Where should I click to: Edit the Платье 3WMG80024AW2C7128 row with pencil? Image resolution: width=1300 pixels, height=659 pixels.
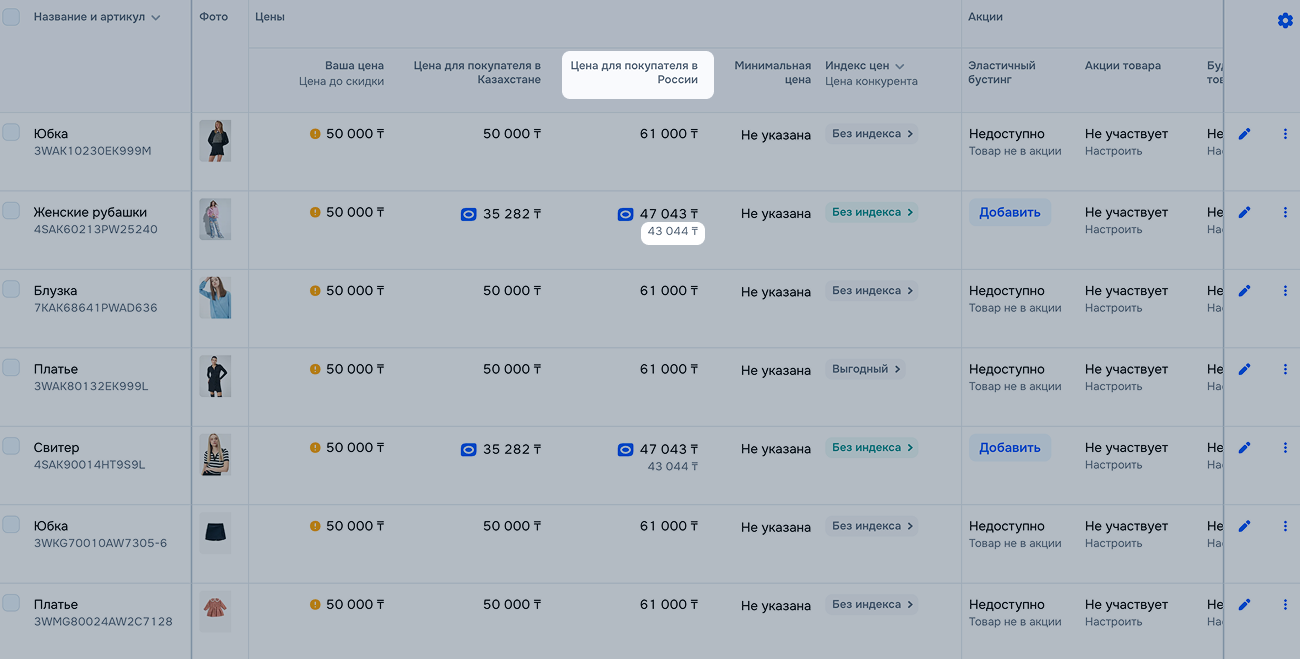pos(1244,605)
